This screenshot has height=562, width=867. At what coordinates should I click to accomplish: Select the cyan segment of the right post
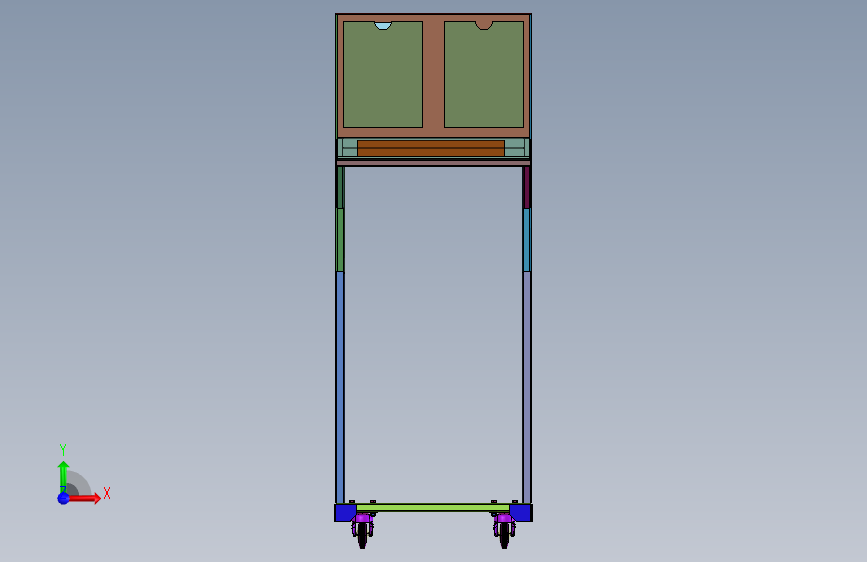(527, 240)
